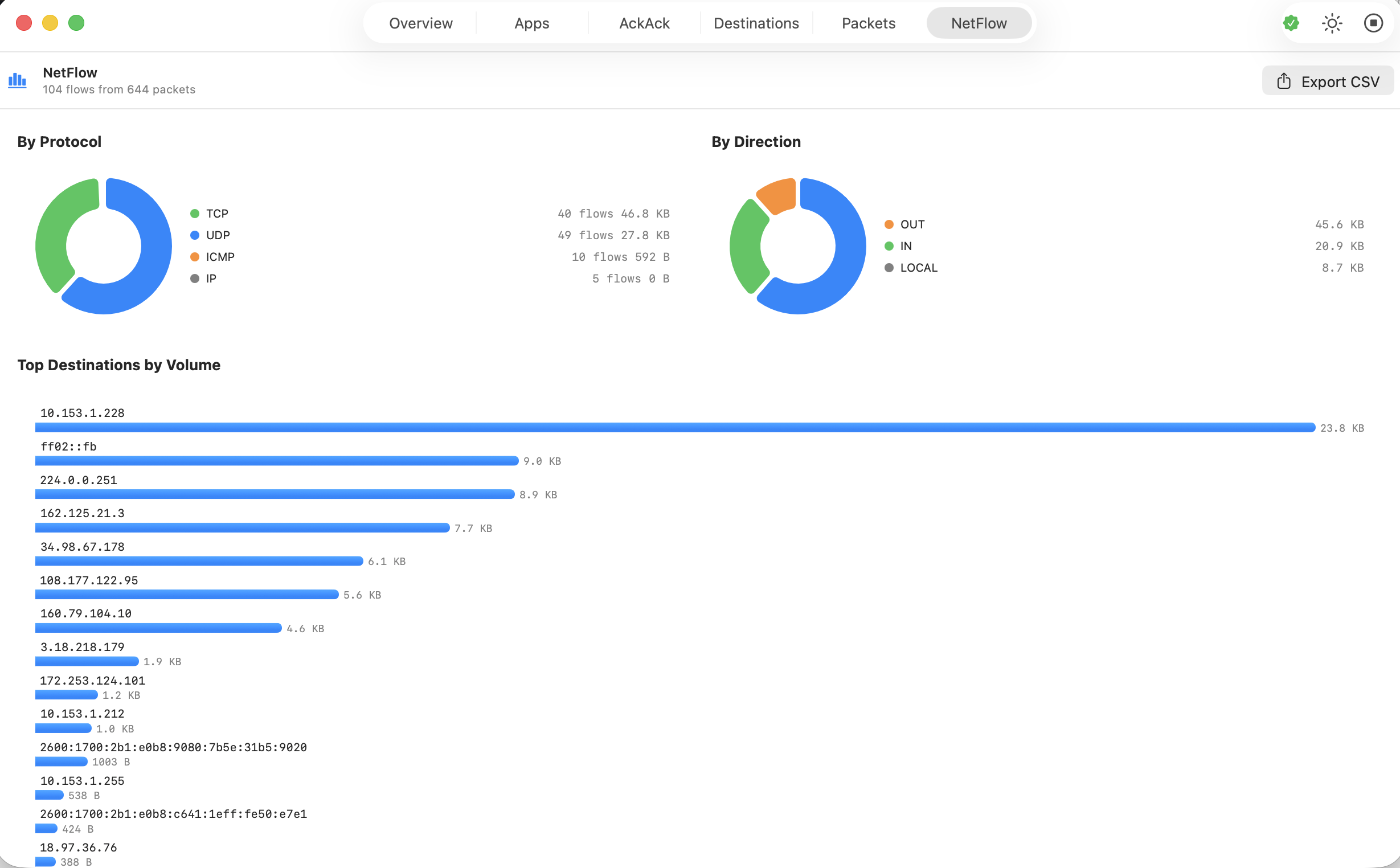Click the By Direction donut chart
Screen dimensions: 1400x868
pos(797,246)
